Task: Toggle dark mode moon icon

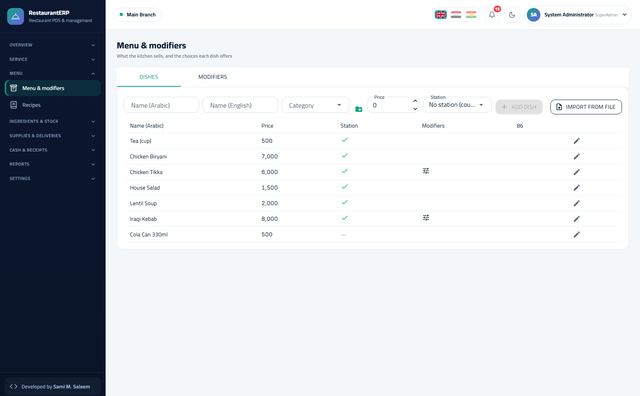Action: coord(512,15)
